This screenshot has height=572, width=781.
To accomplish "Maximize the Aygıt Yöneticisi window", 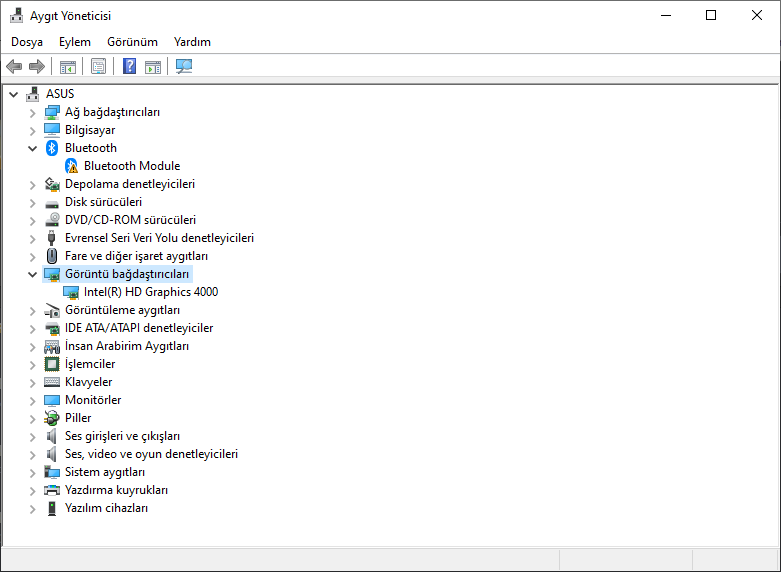I will [711, 15].
